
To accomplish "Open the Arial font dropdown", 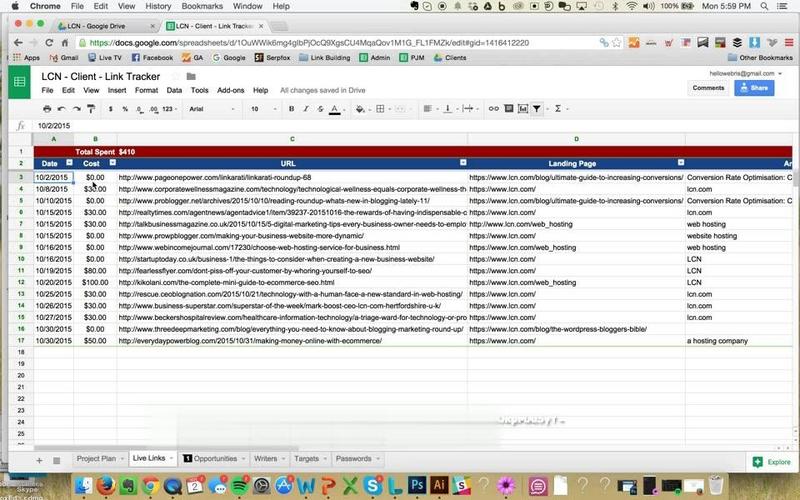I will pos(212,109).
